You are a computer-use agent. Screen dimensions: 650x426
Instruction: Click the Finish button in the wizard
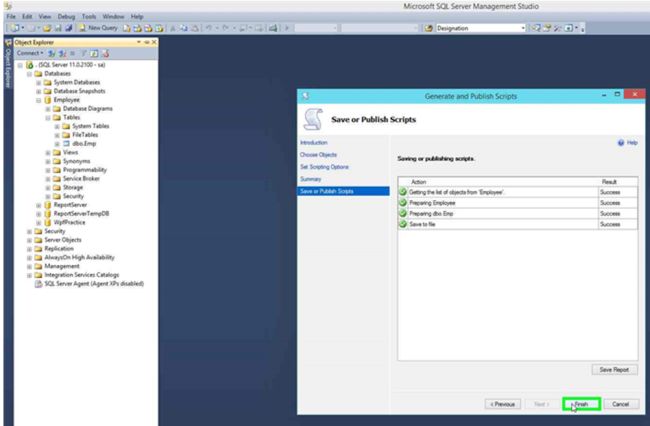point(582,404)
